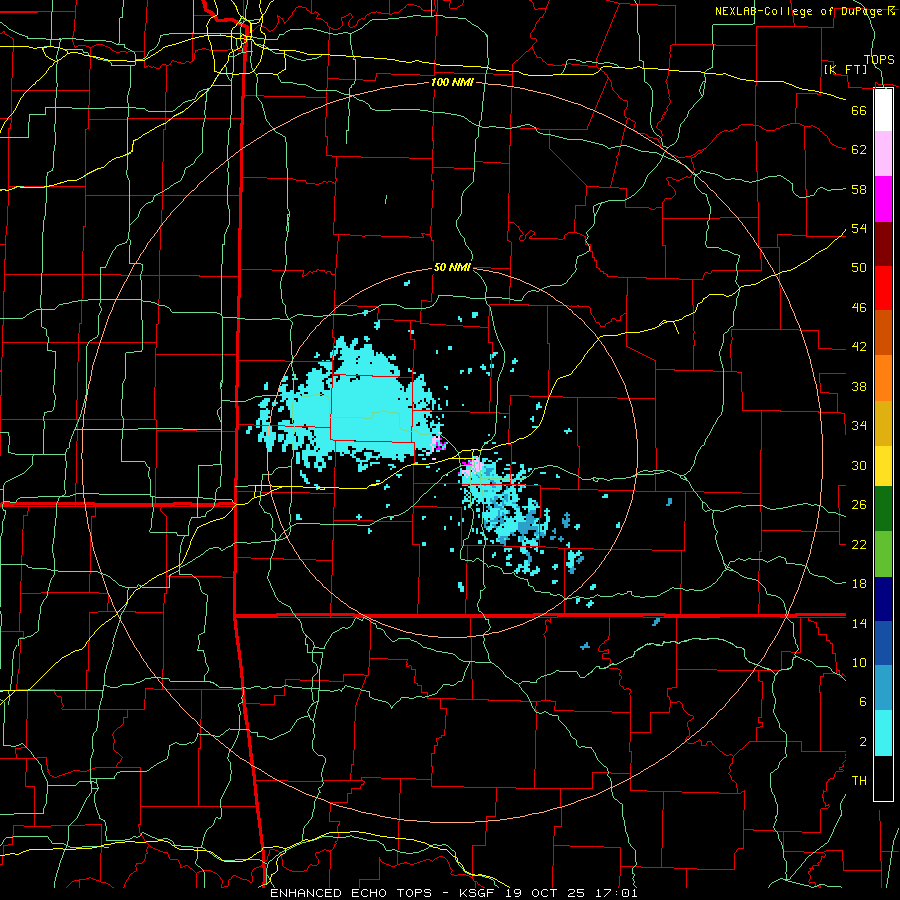Click the light green legend swatch

tap(883, 554)
